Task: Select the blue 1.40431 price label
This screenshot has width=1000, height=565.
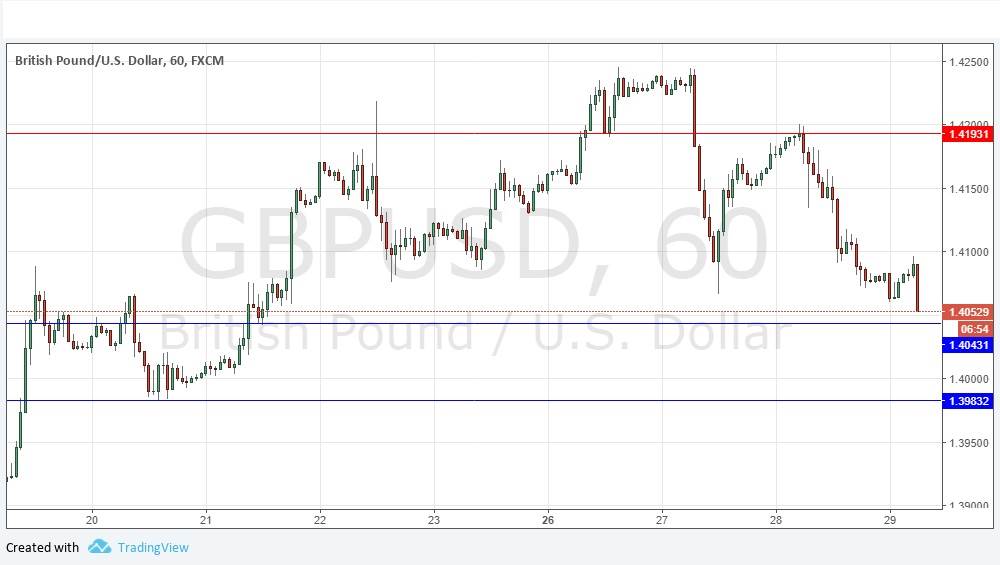Action: click(x=967, y=345)
